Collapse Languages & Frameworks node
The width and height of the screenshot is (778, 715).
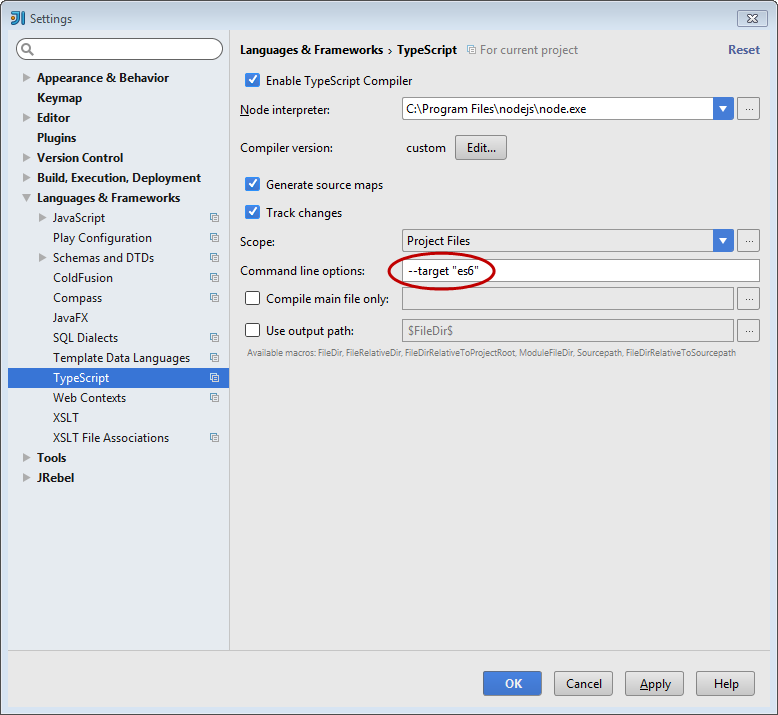coord(26,197)
